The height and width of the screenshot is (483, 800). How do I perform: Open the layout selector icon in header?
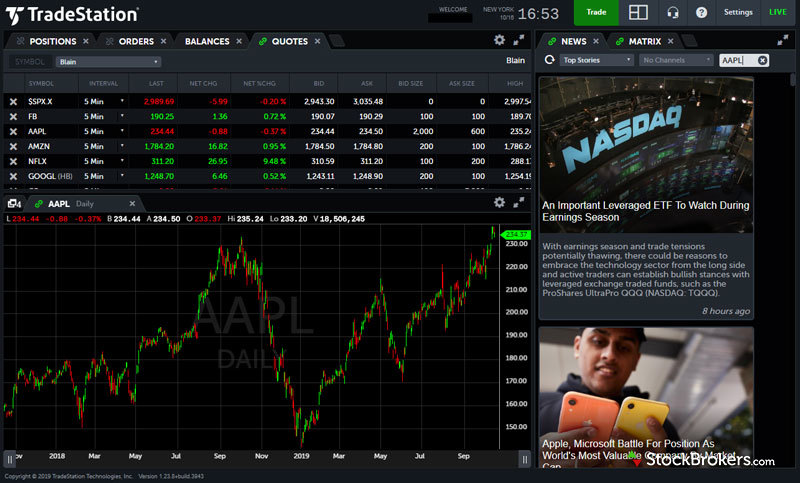(638, 12)
